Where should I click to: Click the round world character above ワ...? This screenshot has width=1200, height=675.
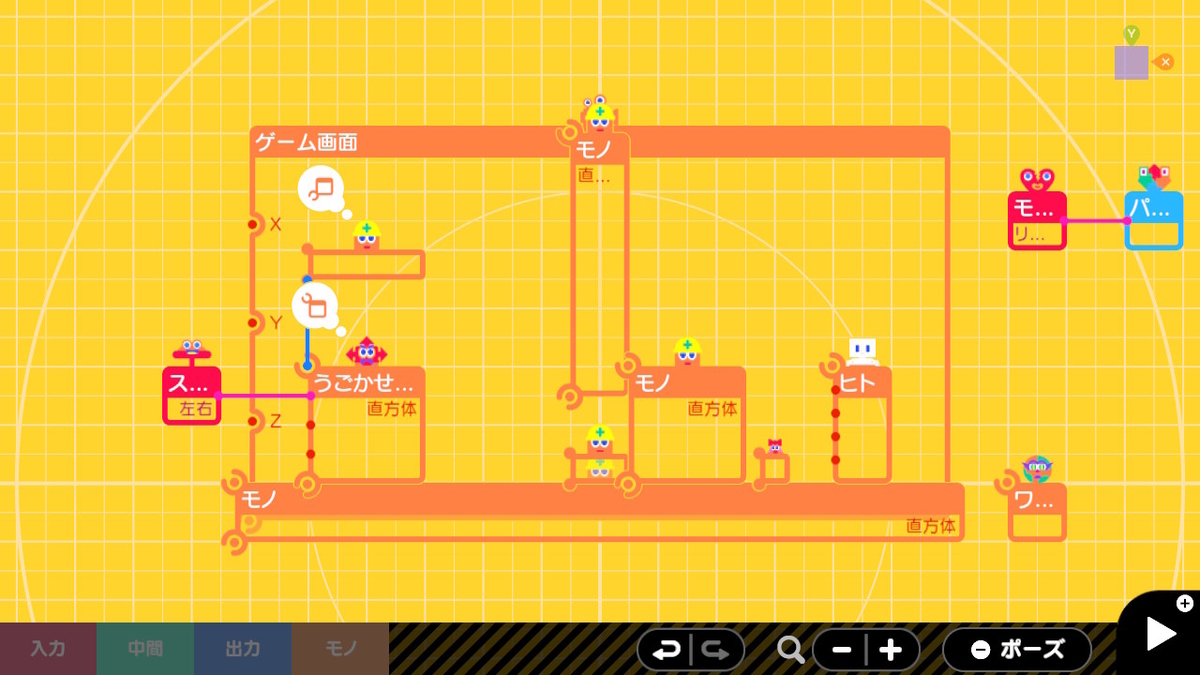click(1037, 468)
